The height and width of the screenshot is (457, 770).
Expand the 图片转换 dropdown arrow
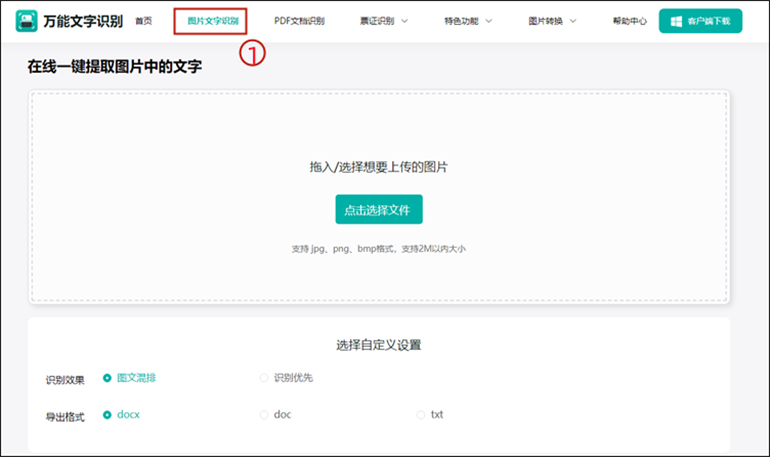[x=573, y=21]
